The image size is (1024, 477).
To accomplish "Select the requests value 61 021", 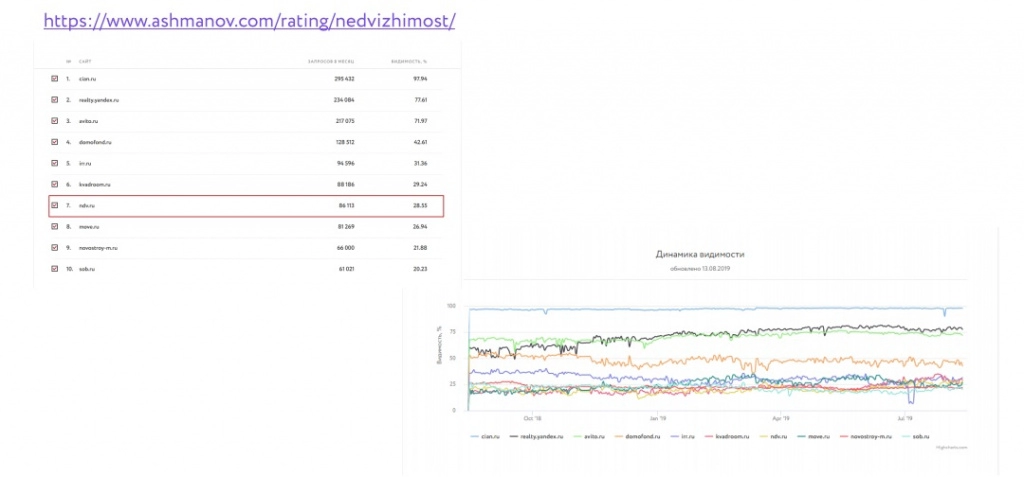I will [x=345, y=269].
